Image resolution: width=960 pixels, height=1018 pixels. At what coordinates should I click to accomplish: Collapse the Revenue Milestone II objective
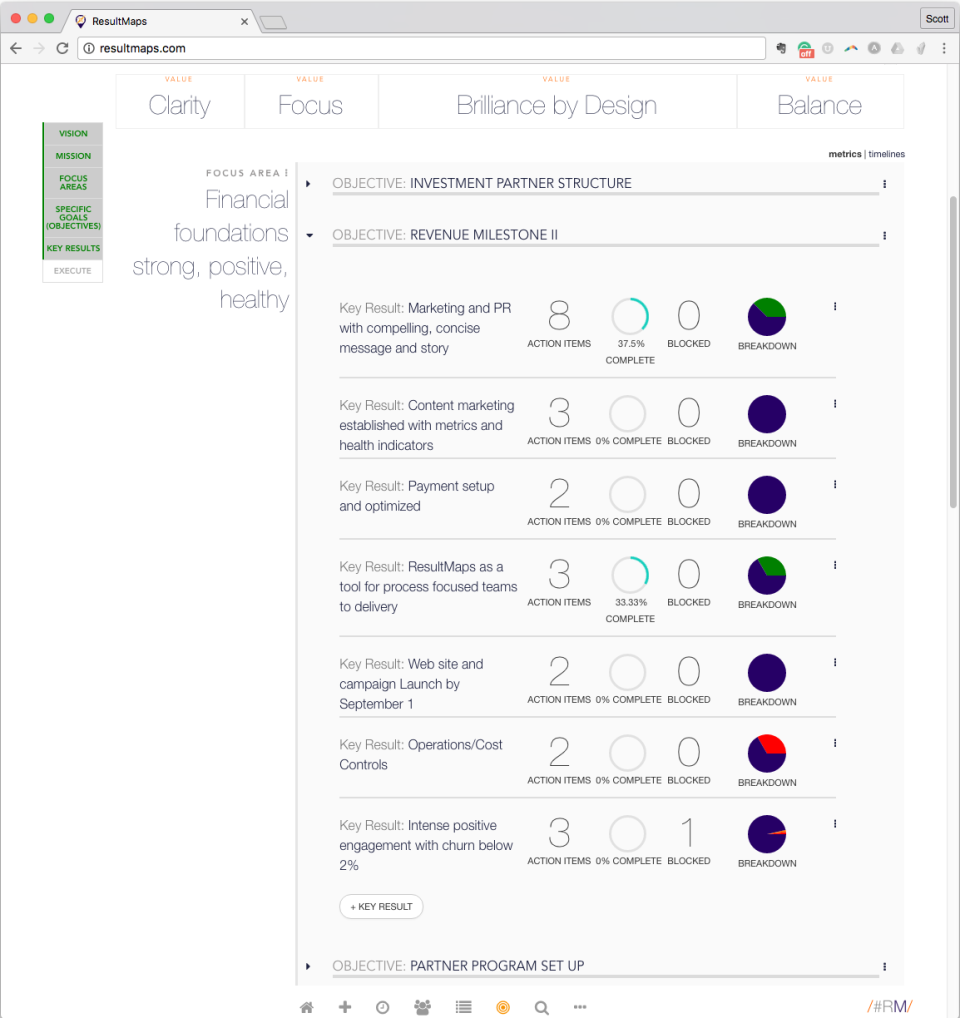[x=309, y=236]
